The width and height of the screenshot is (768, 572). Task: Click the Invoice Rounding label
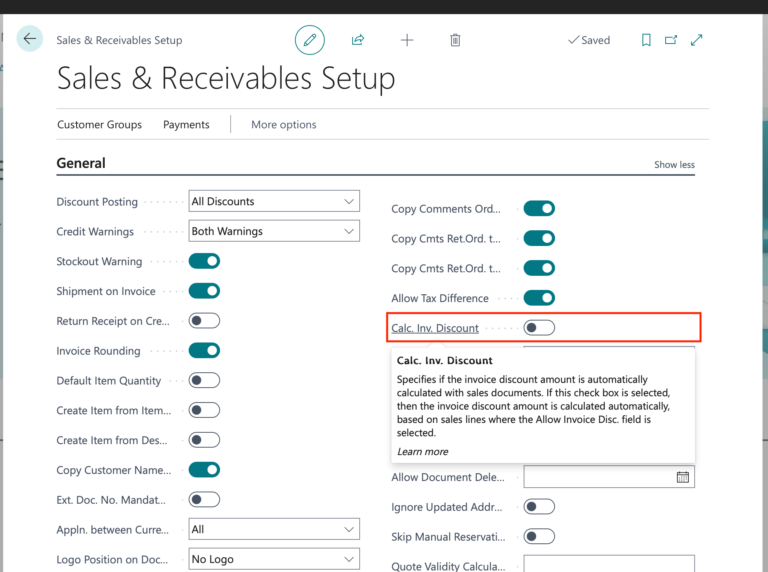98,351
